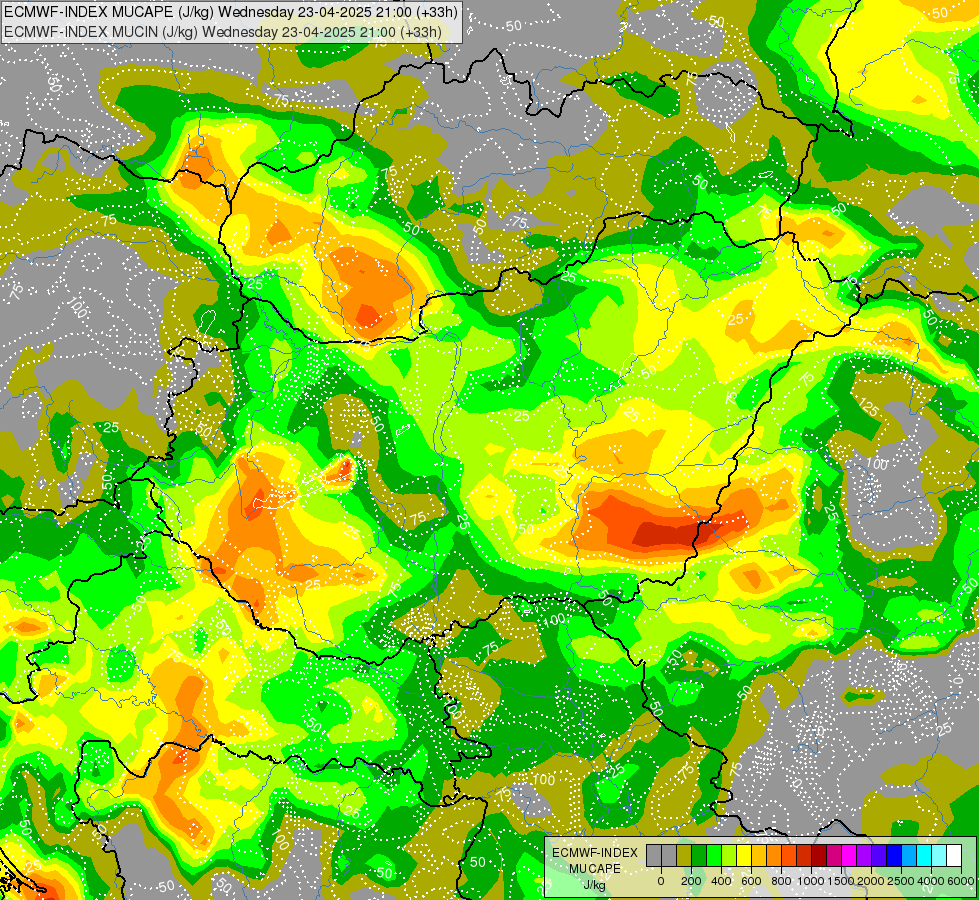Select the bright magenta legend swatch

click(x=849, y=856)
